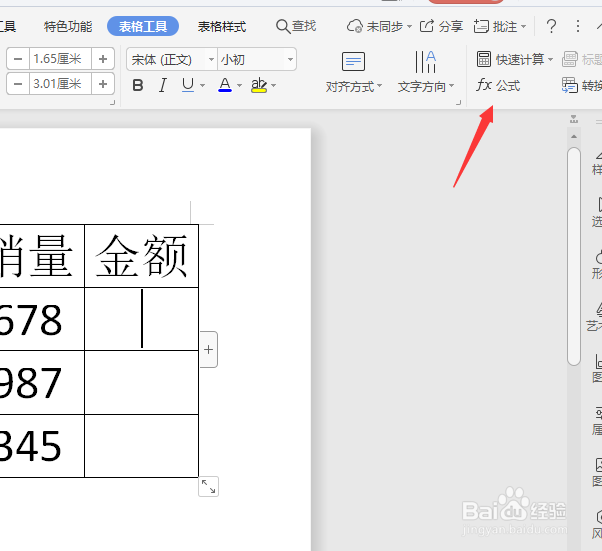Click the 标题 repeat header icon

point(570,59)
